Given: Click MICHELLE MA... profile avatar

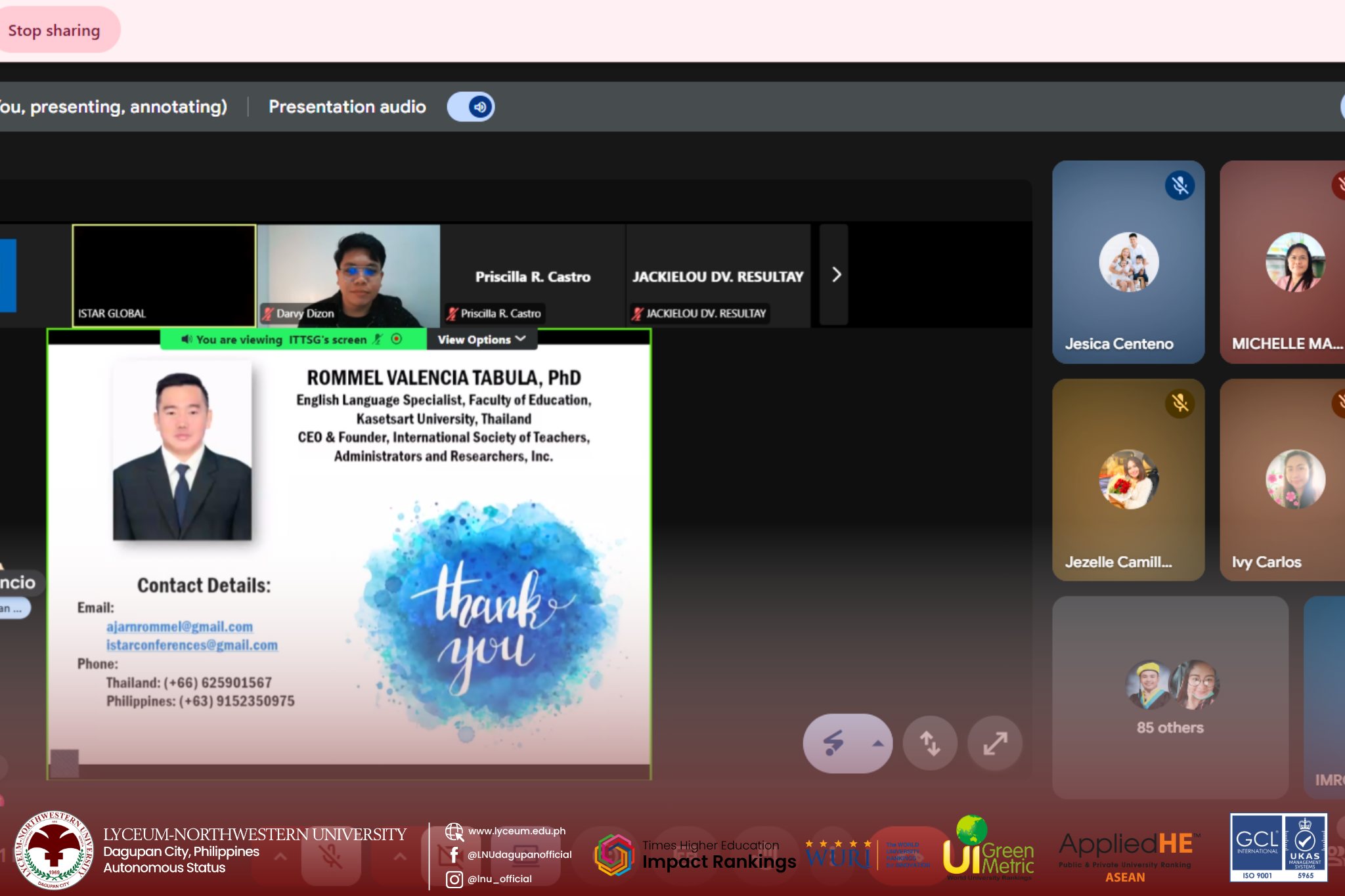Looking at the screenshot, I should coord(1294,262).
